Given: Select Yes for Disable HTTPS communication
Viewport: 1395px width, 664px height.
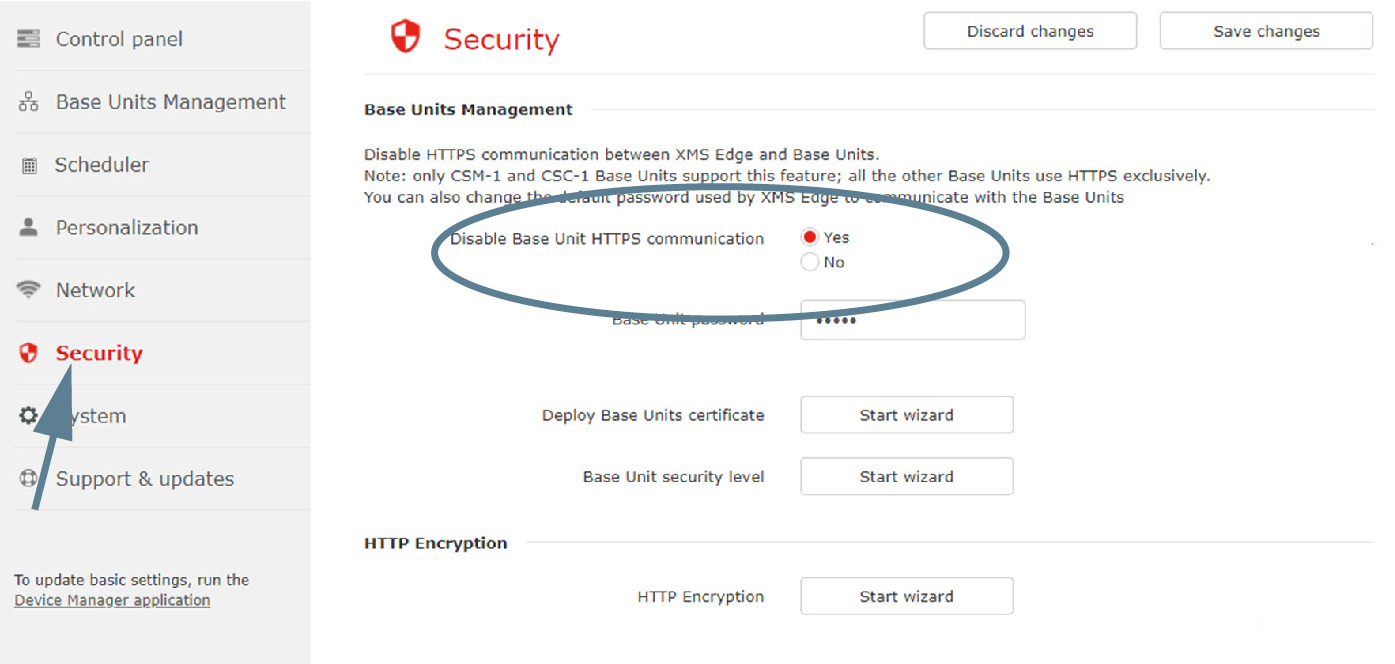Looking at the screenshot, I should 810,238.
